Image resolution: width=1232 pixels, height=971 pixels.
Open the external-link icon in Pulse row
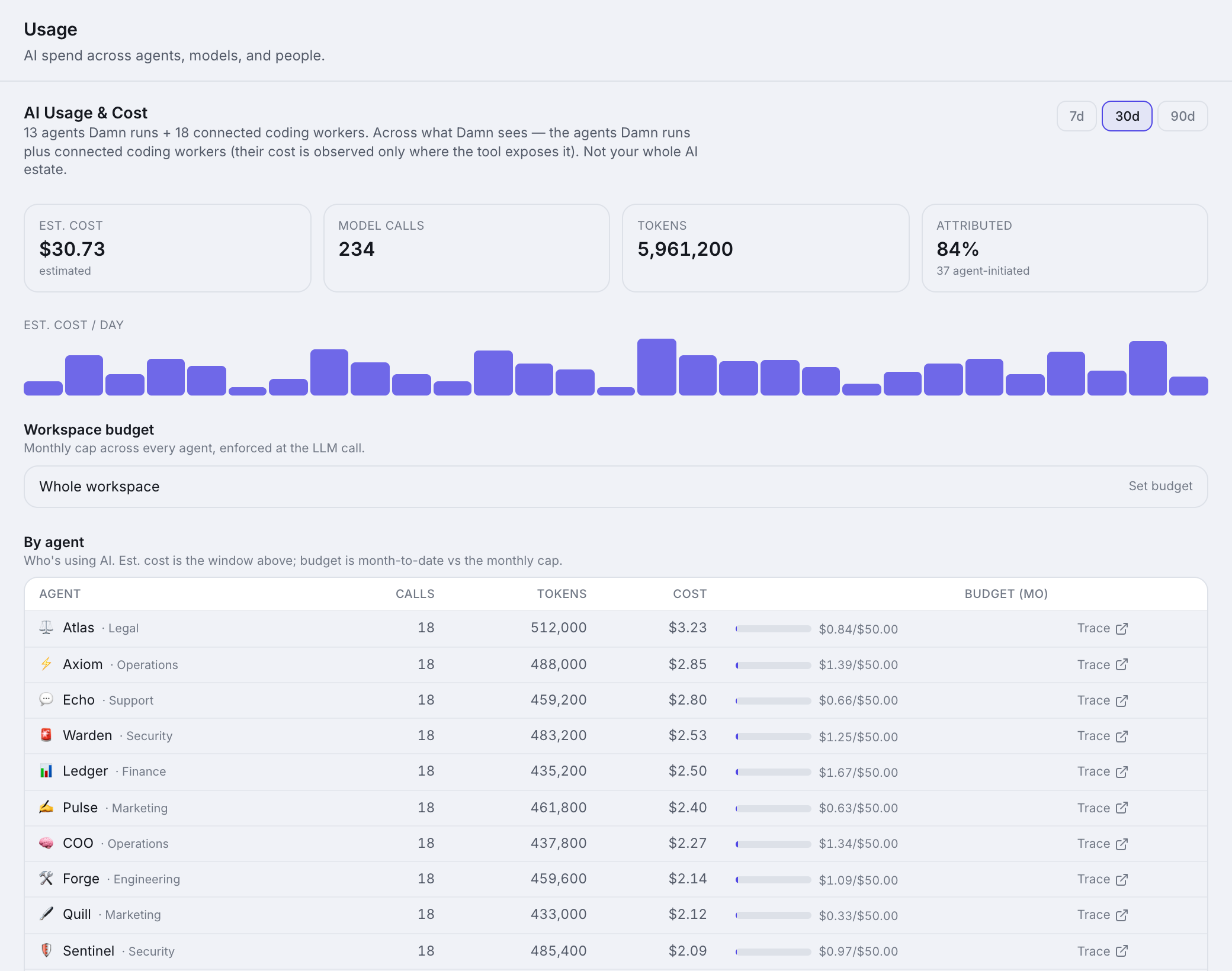1122,808
